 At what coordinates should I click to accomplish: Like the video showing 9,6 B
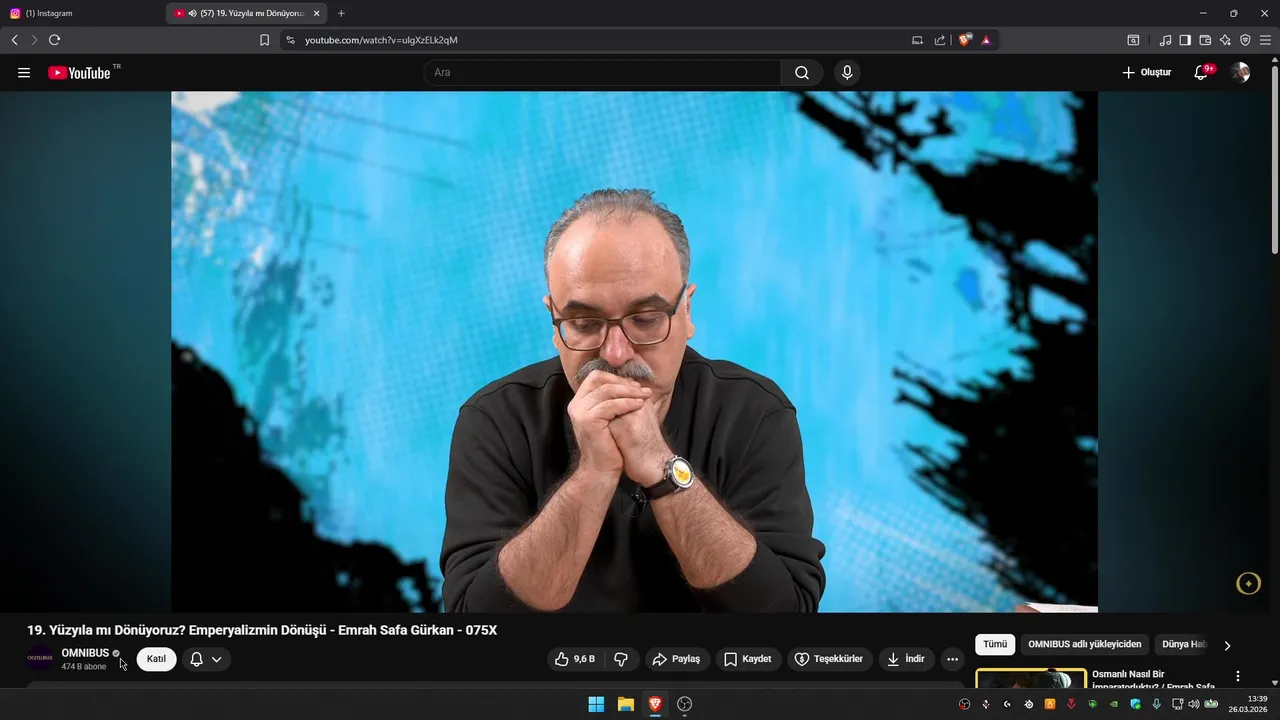pyautogui.click(x=575, y=659)
